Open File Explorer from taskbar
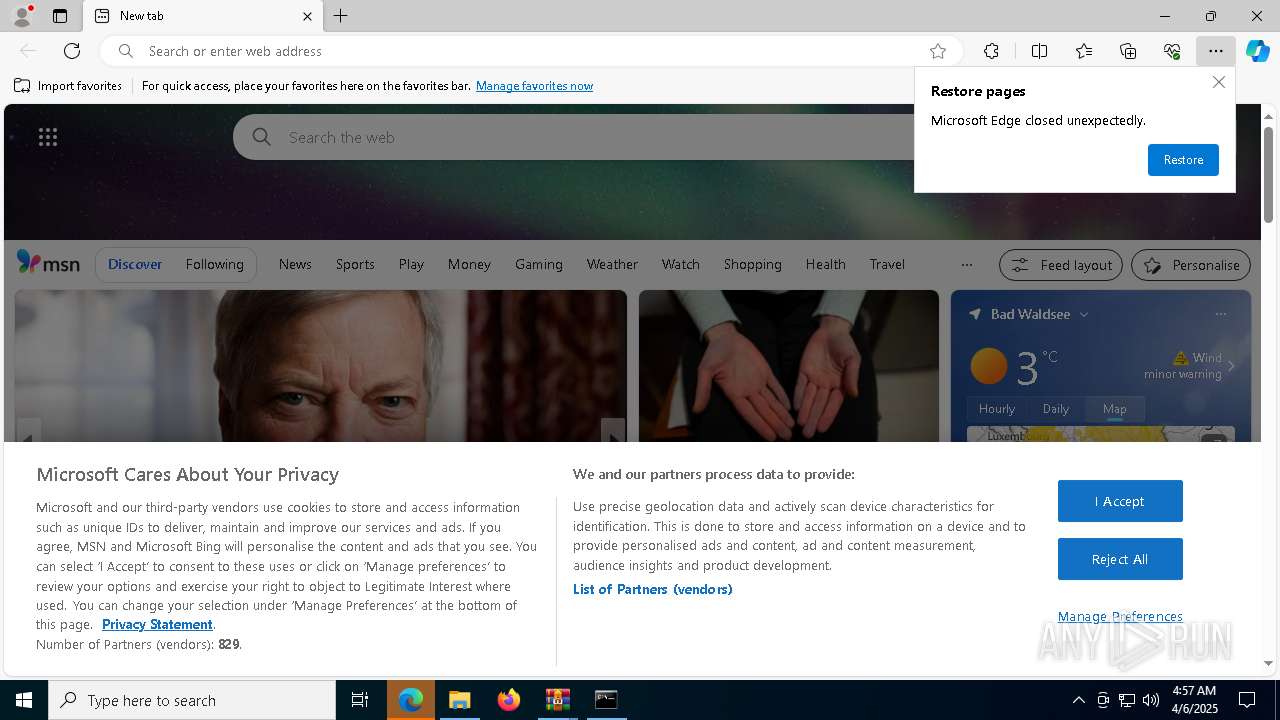 click(460, 700)
